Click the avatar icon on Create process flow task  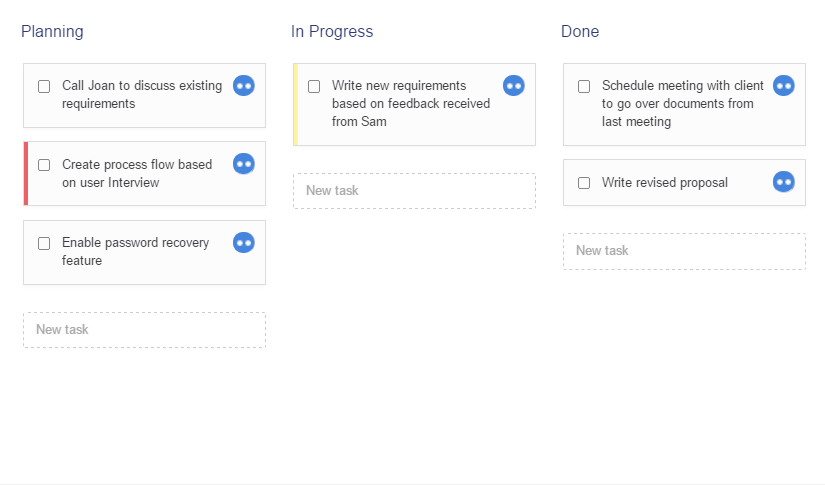[244, 164]
